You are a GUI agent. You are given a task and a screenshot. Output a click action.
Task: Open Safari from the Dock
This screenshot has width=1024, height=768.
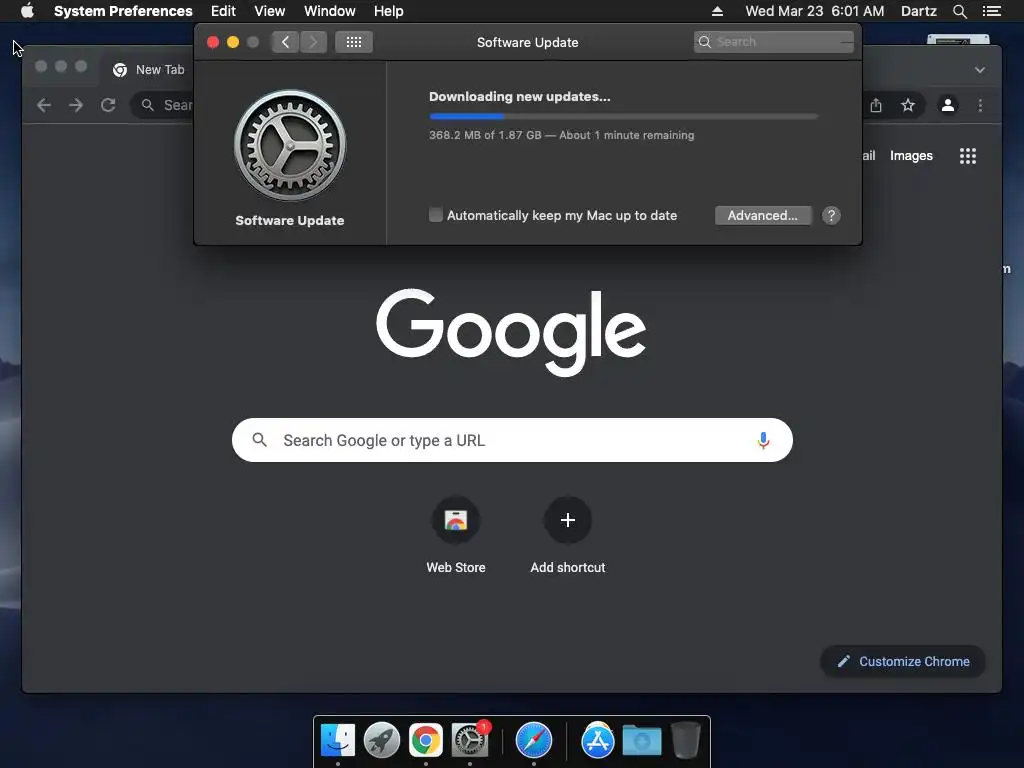tap(534, 741)
